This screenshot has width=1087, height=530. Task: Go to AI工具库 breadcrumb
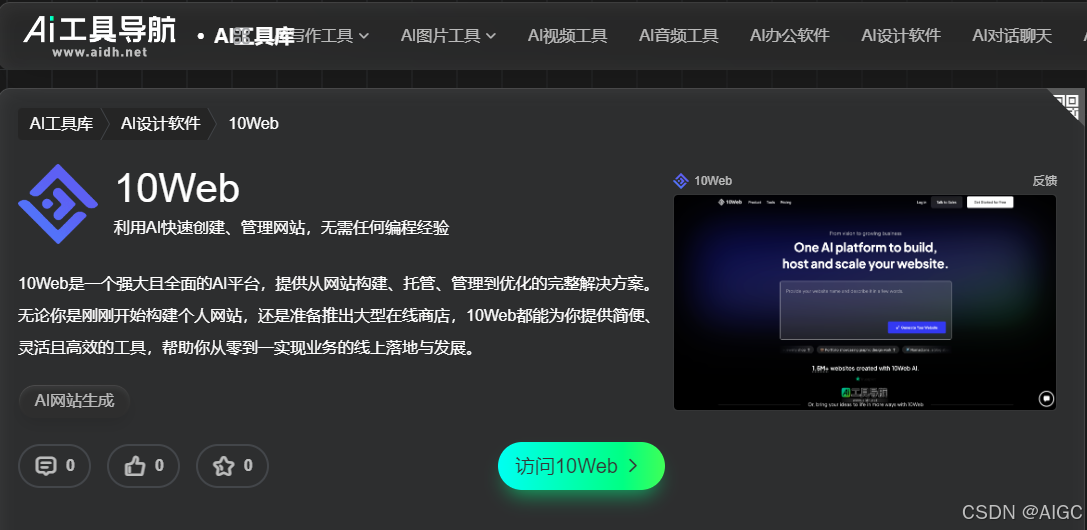coord(61,124)
